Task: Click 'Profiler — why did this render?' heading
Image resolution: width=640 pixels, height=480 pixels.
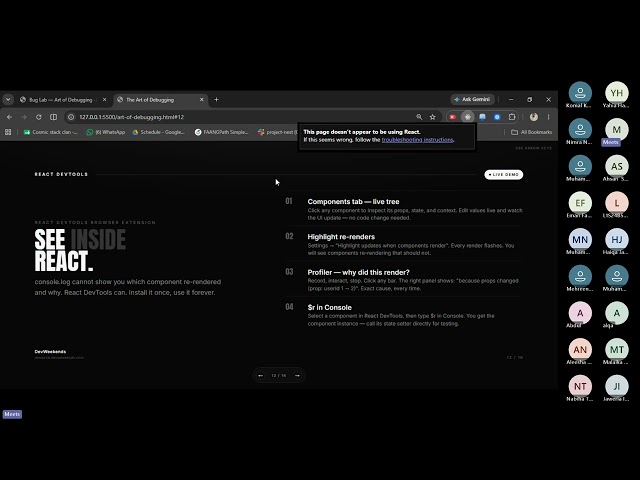Action: point(358,272)
